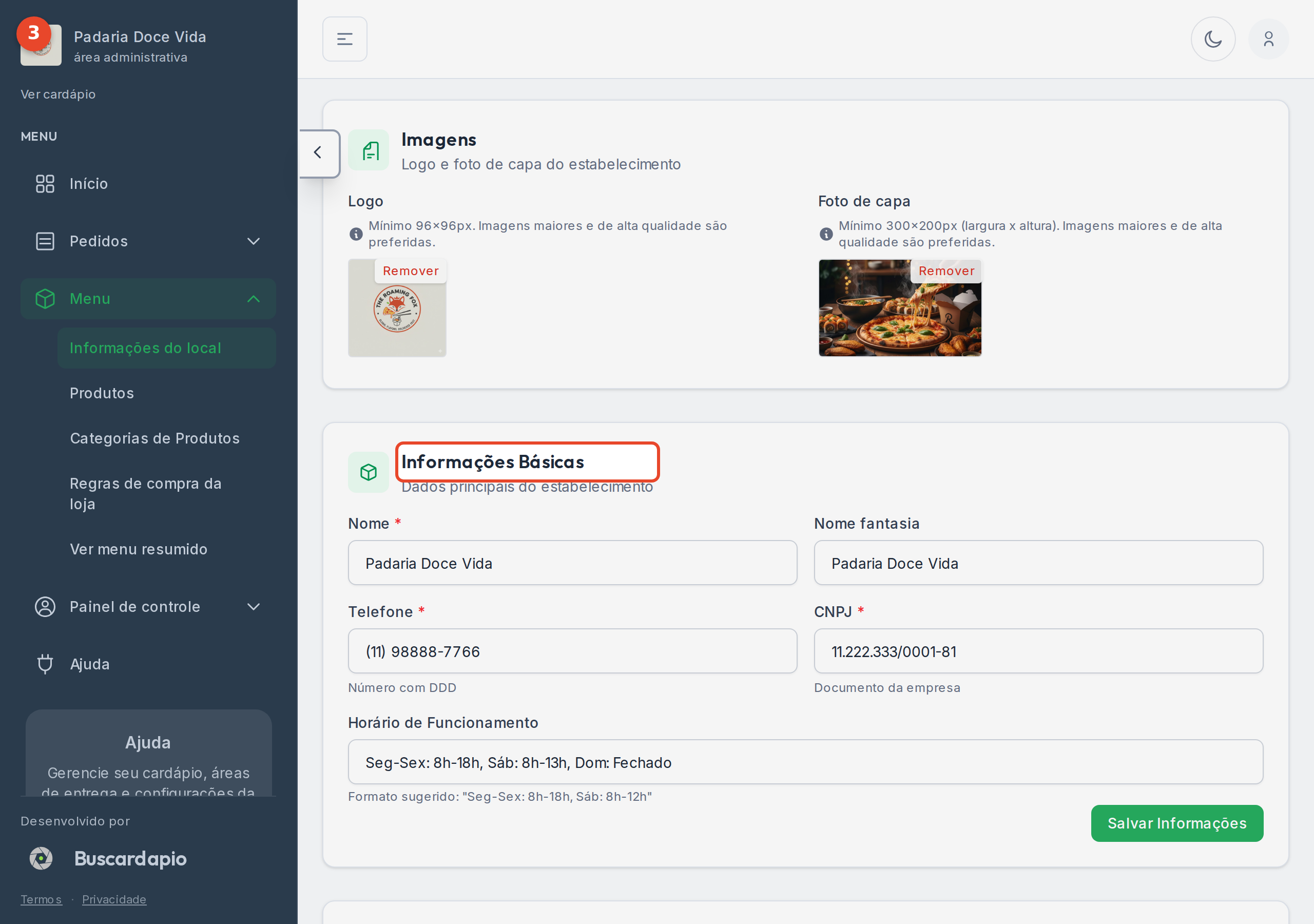Expand the Painel de controle chevron
The image size is (1314, 924).
[x=254, y=607]
